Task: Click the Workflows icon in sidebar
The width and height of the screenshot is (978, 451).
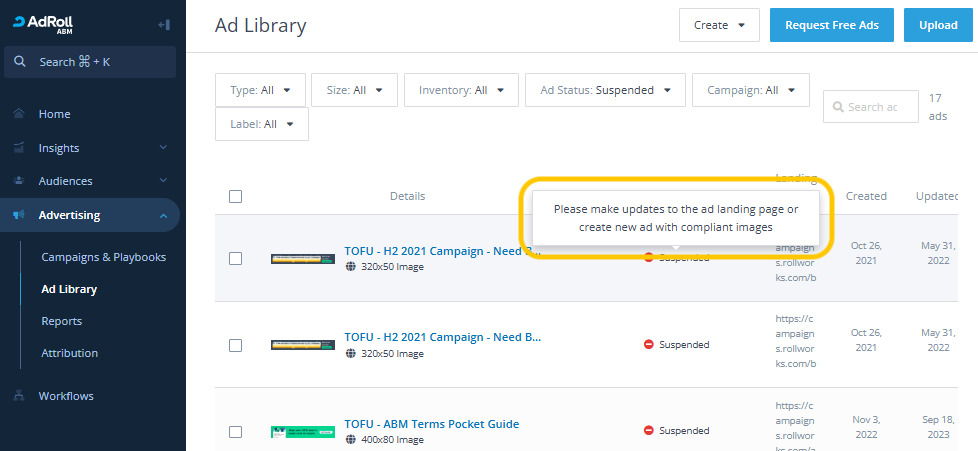Action: click(x=19, y=396)
